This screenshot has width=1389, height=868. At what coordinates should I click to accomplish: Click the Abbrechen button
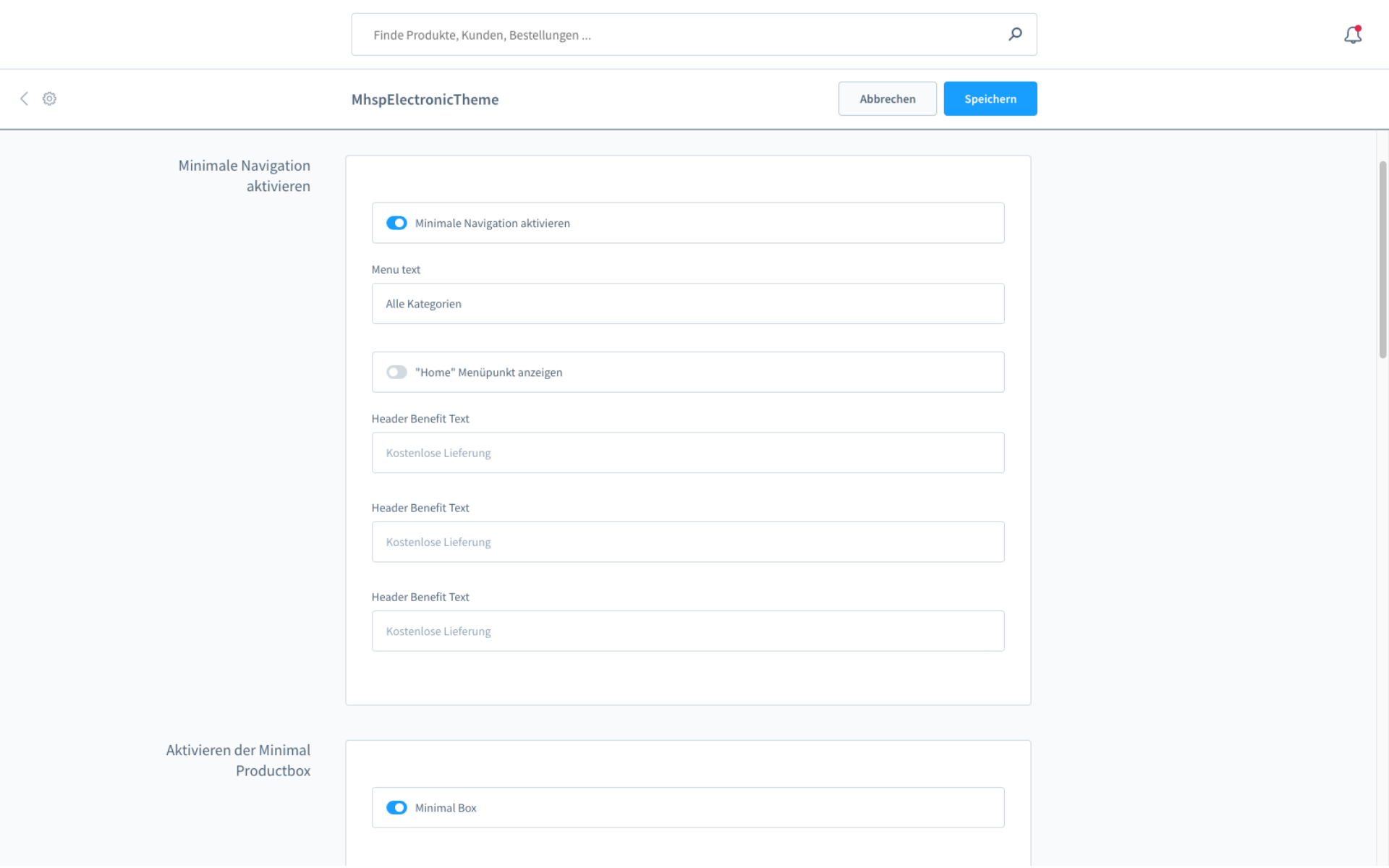pos(887,99)
